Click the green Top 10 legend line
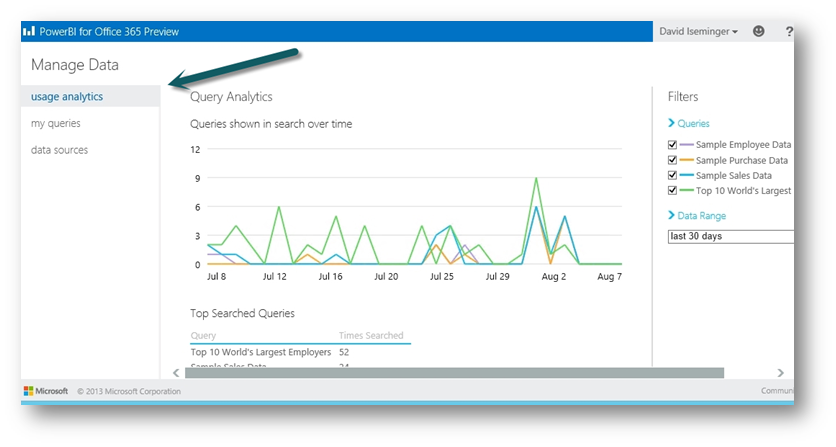Image resolution: width=836 pixels, height=447 pixels. 686,190
